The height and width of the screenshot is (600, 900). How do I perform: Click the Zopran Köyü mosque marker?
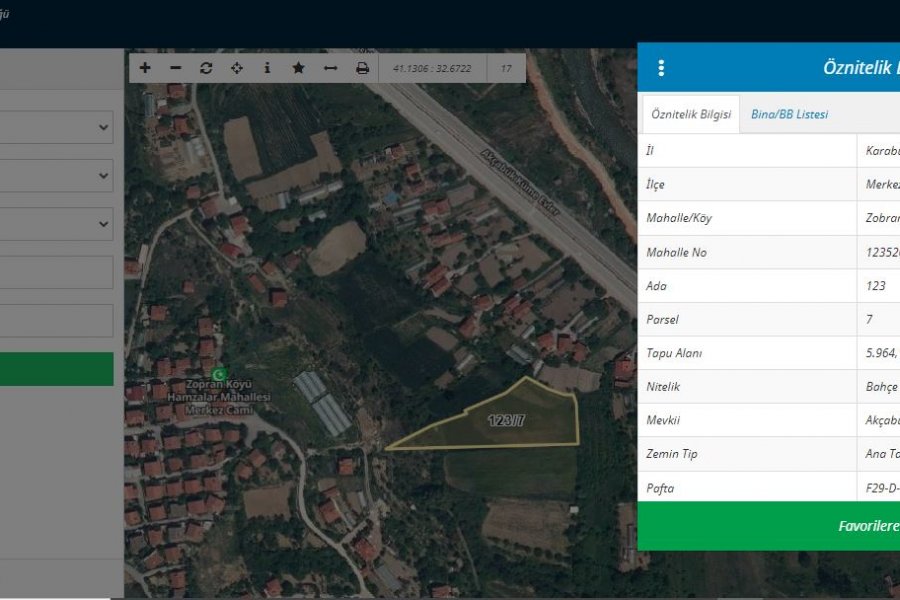(218, 374)
